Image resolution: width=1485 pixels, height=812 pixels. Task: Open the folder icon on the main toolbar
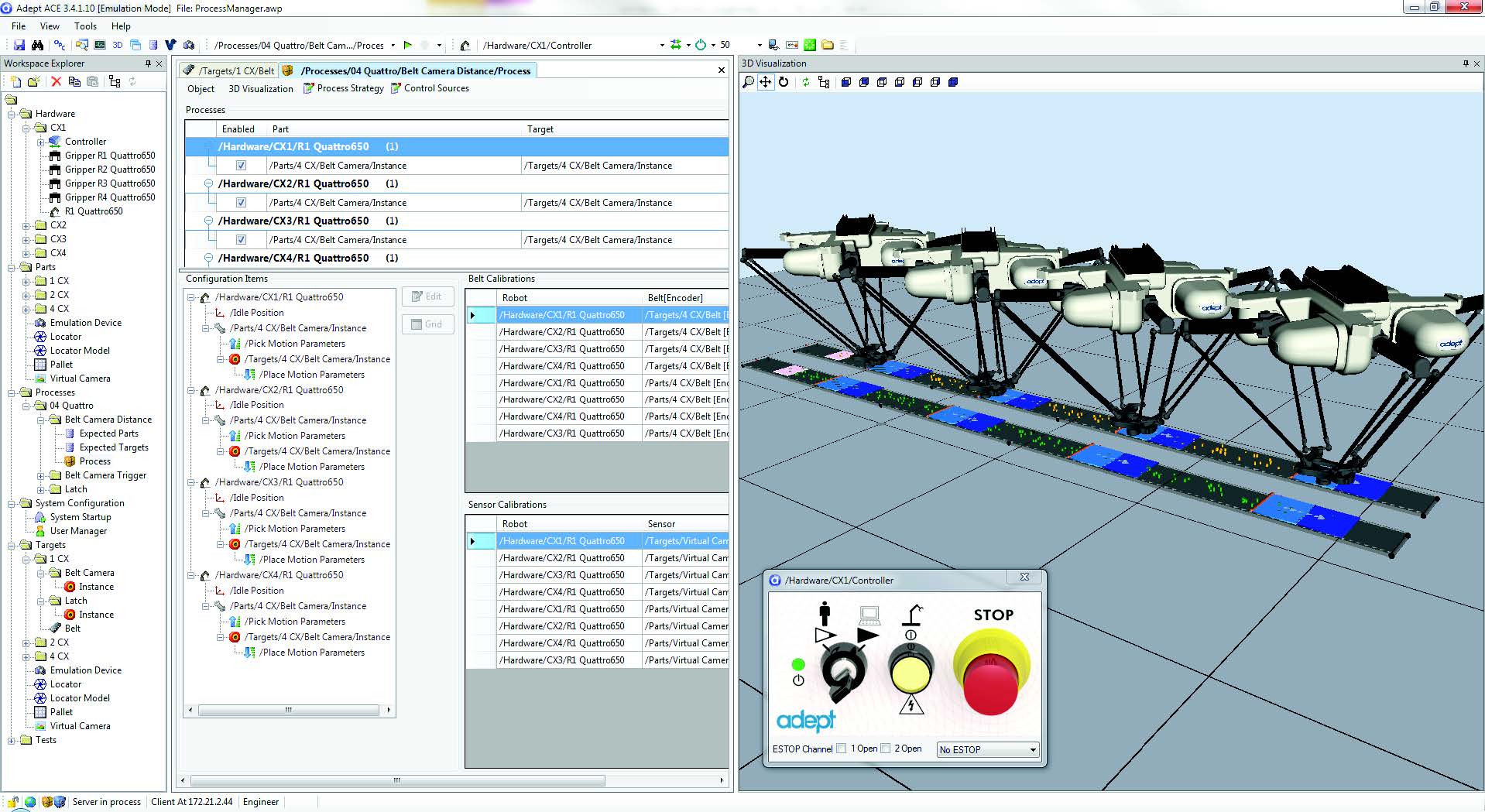click(x=828, y=45)
